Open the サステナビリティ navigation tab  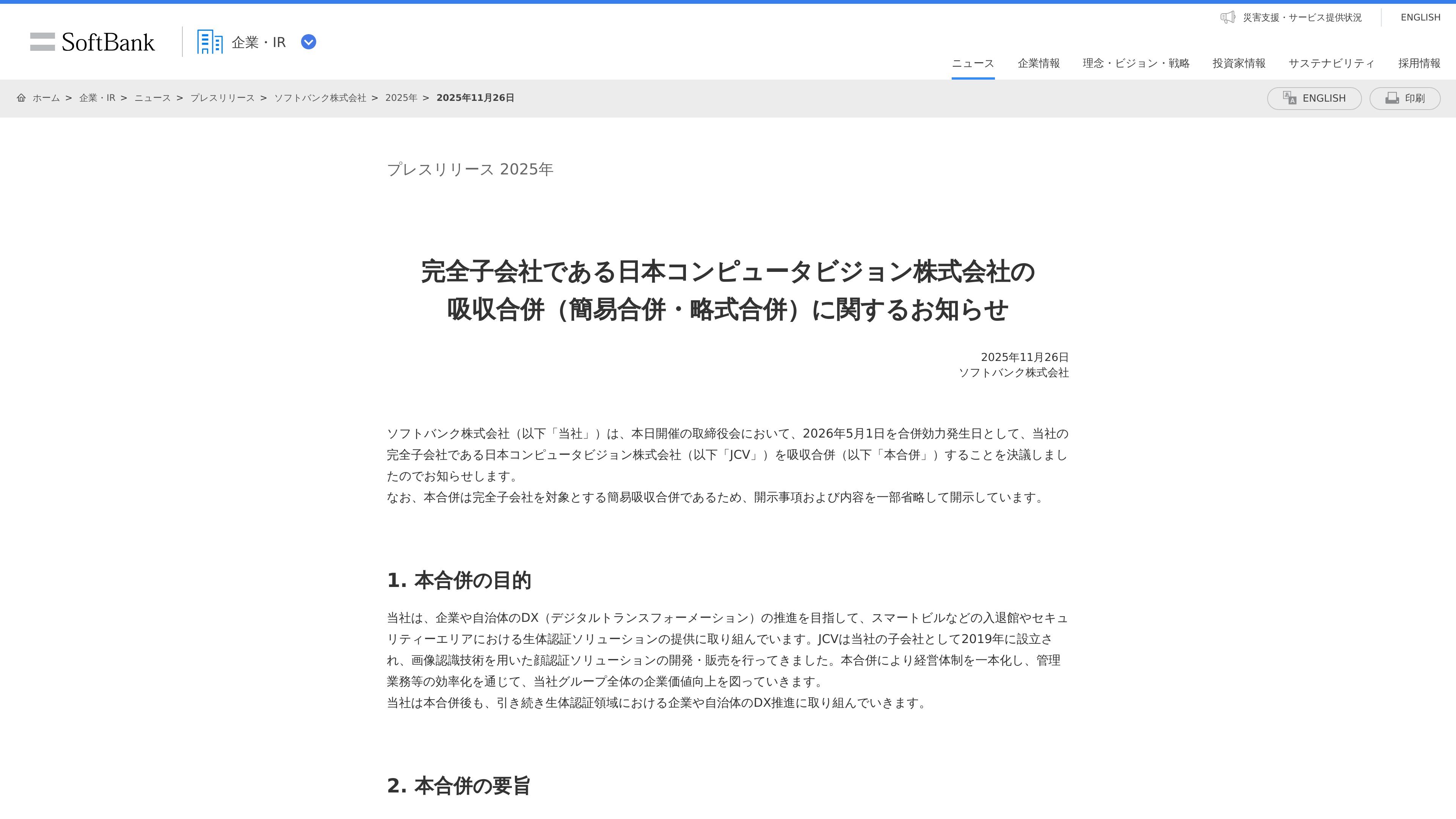point(1332,63)
